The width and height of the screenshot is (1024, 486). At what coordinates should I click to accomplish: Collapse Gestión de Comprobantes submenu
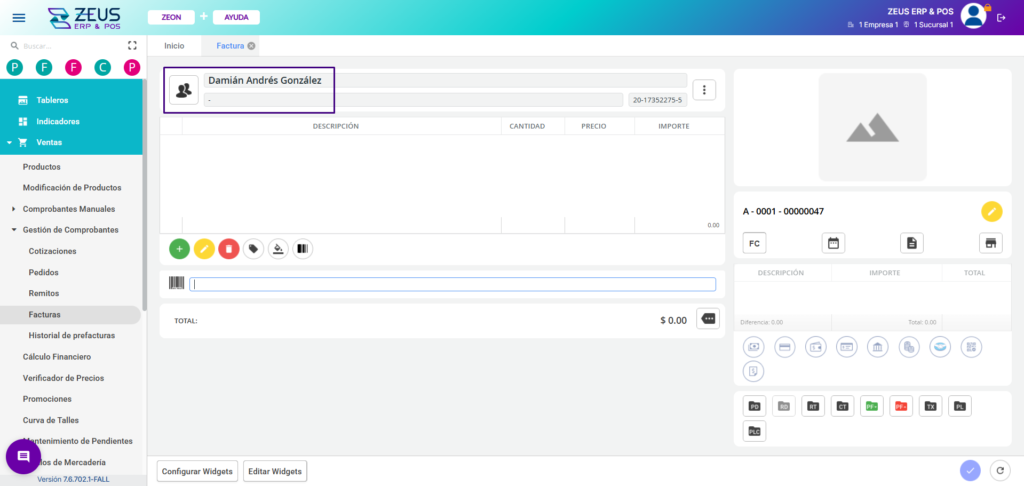pyautogui.click(x=13, y=230)
